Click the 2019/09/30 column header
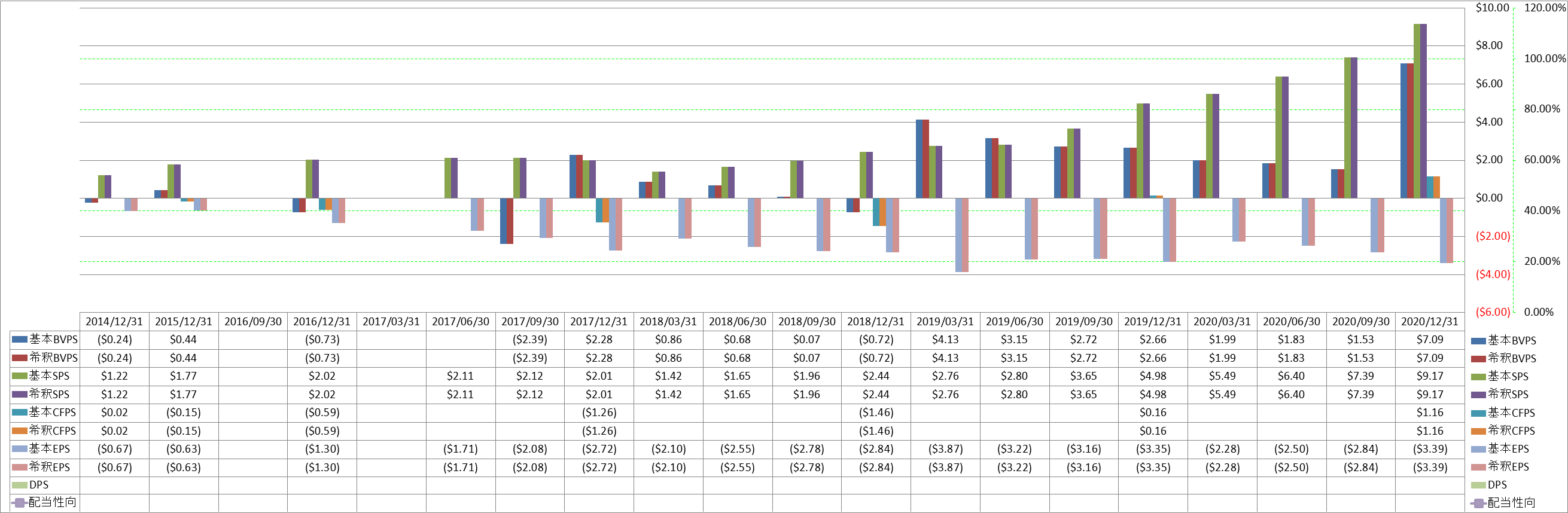 tap(1084, 322)
